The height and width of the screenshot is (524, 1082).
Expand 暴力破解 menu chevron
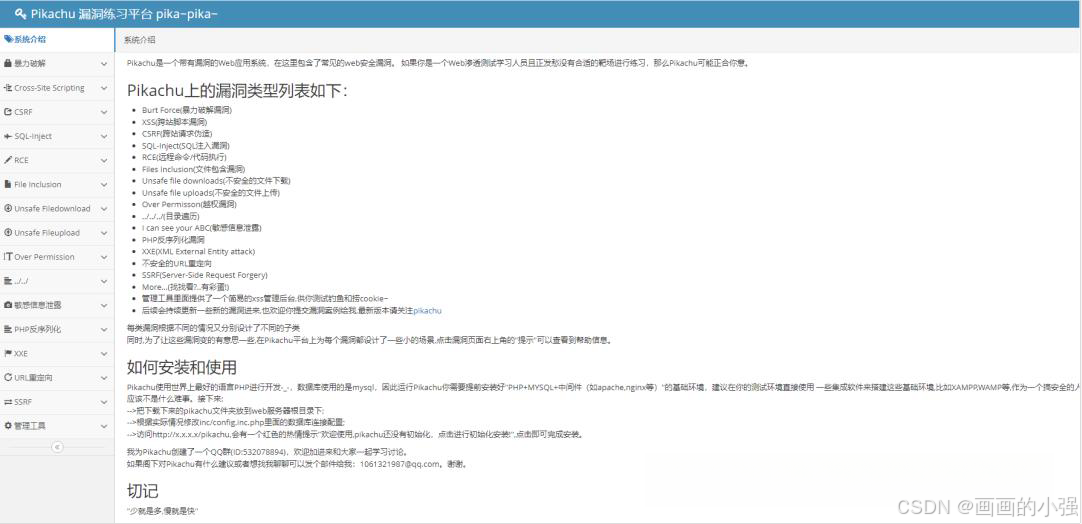(x=104, y=64)
